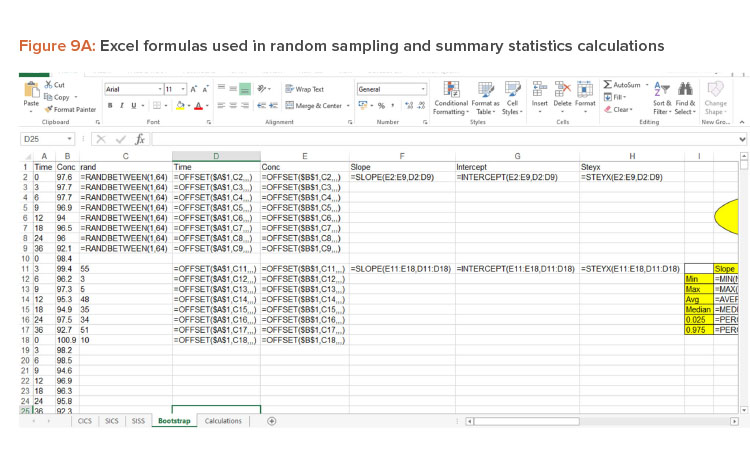750x450 pixels.
Task: Click the Cut scissors button
Action: (55, 85)
